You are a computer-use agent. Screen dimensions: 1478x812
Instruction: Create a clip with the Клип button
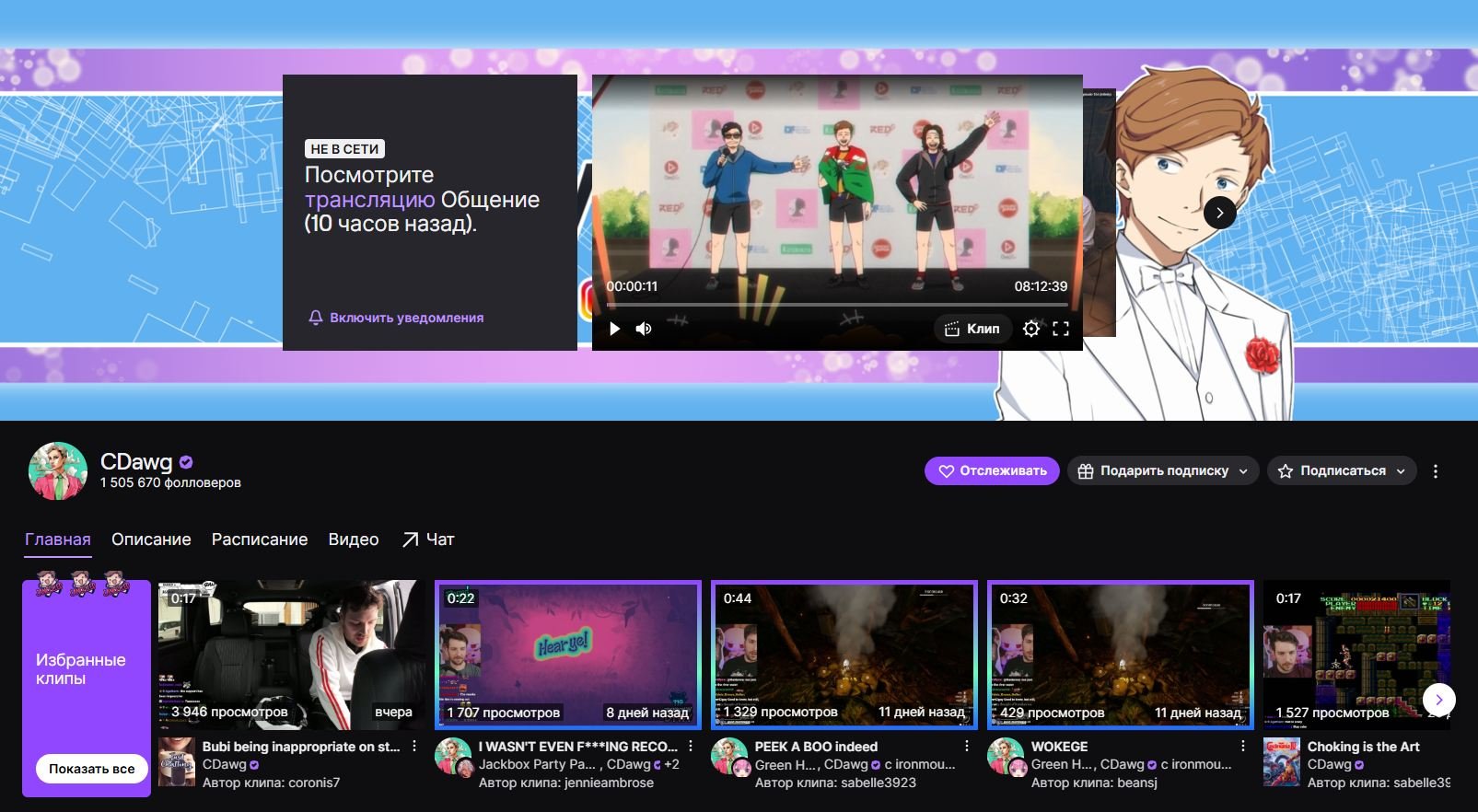point(972,329)
